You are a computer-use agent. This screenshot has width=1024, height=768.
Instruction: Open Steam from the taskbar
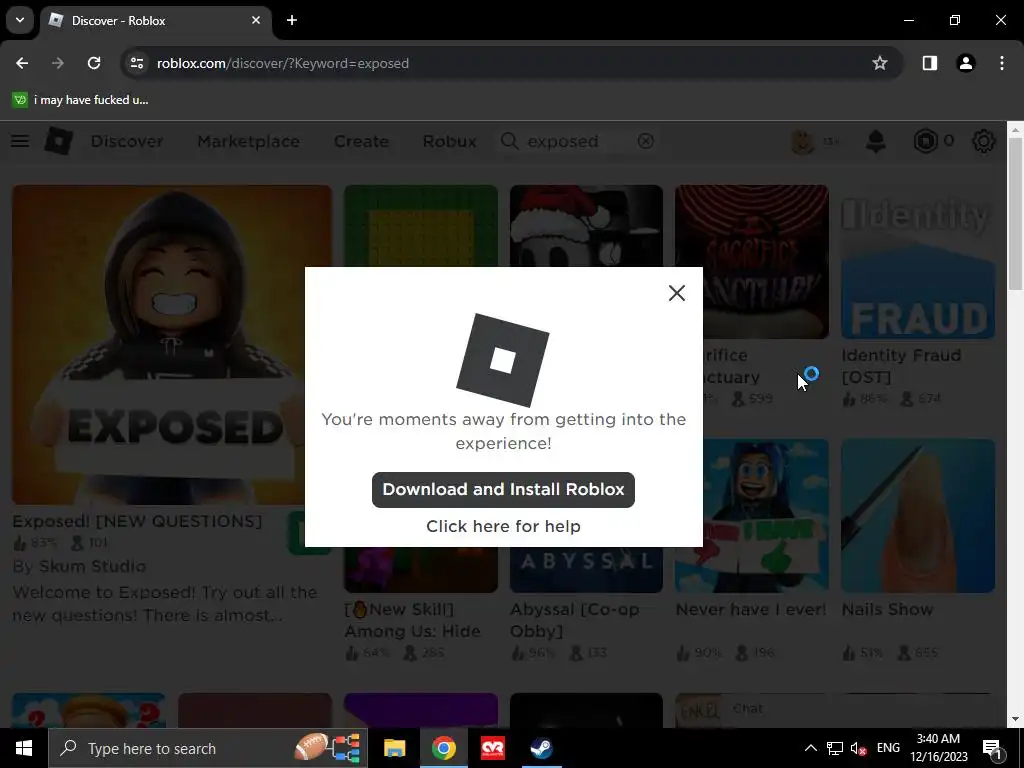point(541,748)
